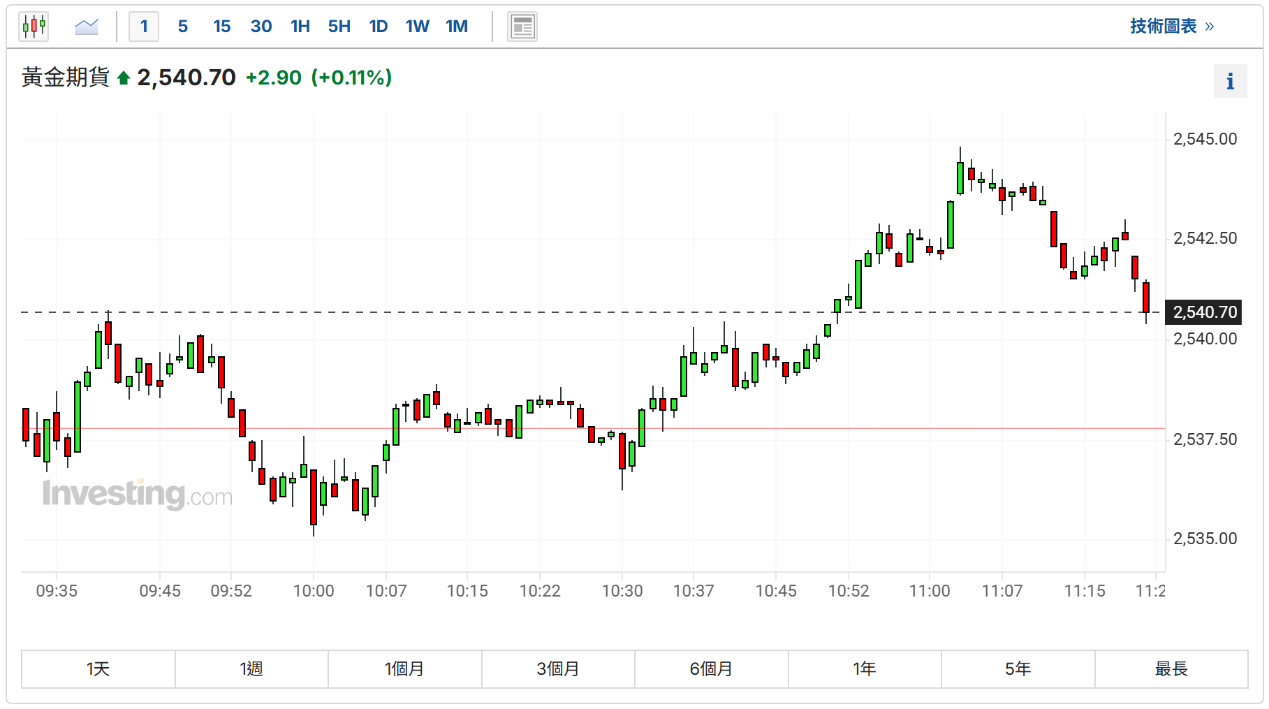Set chart interval to 30 minutes
This screenshot has height=709, width=1269.
[x=261, y=26]
